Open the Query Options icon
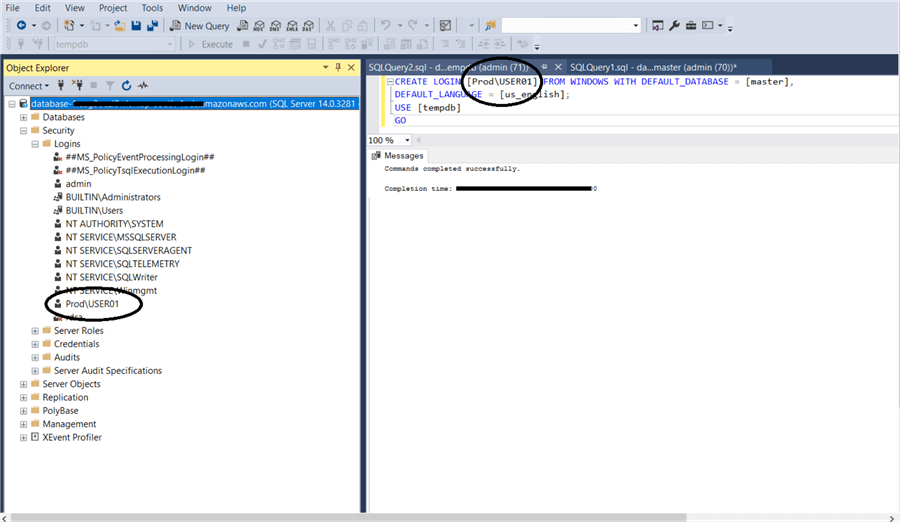 click(x=295, y=44)
